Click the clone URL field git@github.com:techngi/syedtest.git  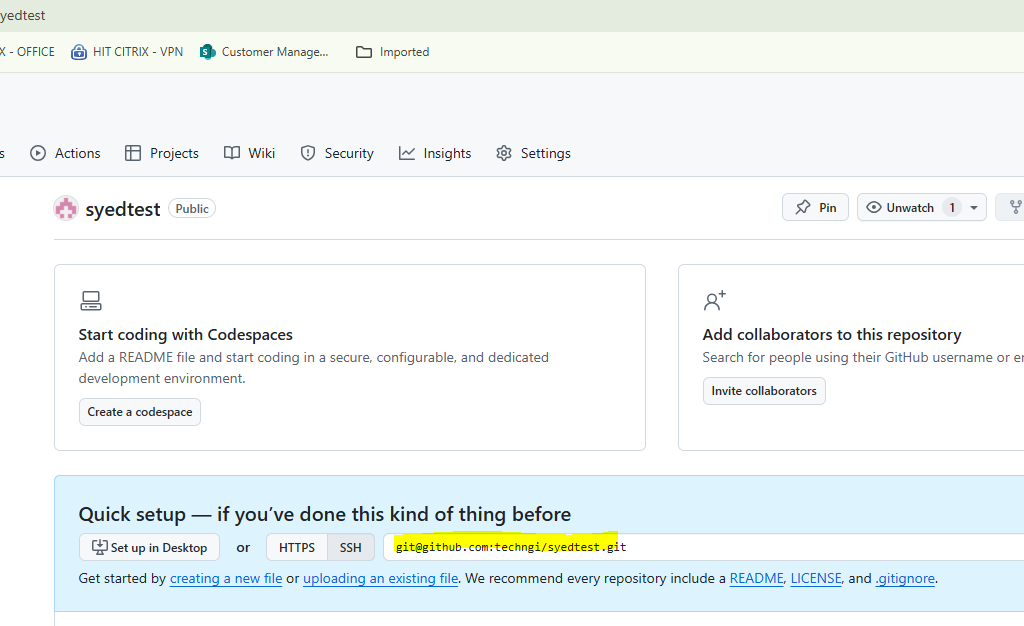(704, 547)
